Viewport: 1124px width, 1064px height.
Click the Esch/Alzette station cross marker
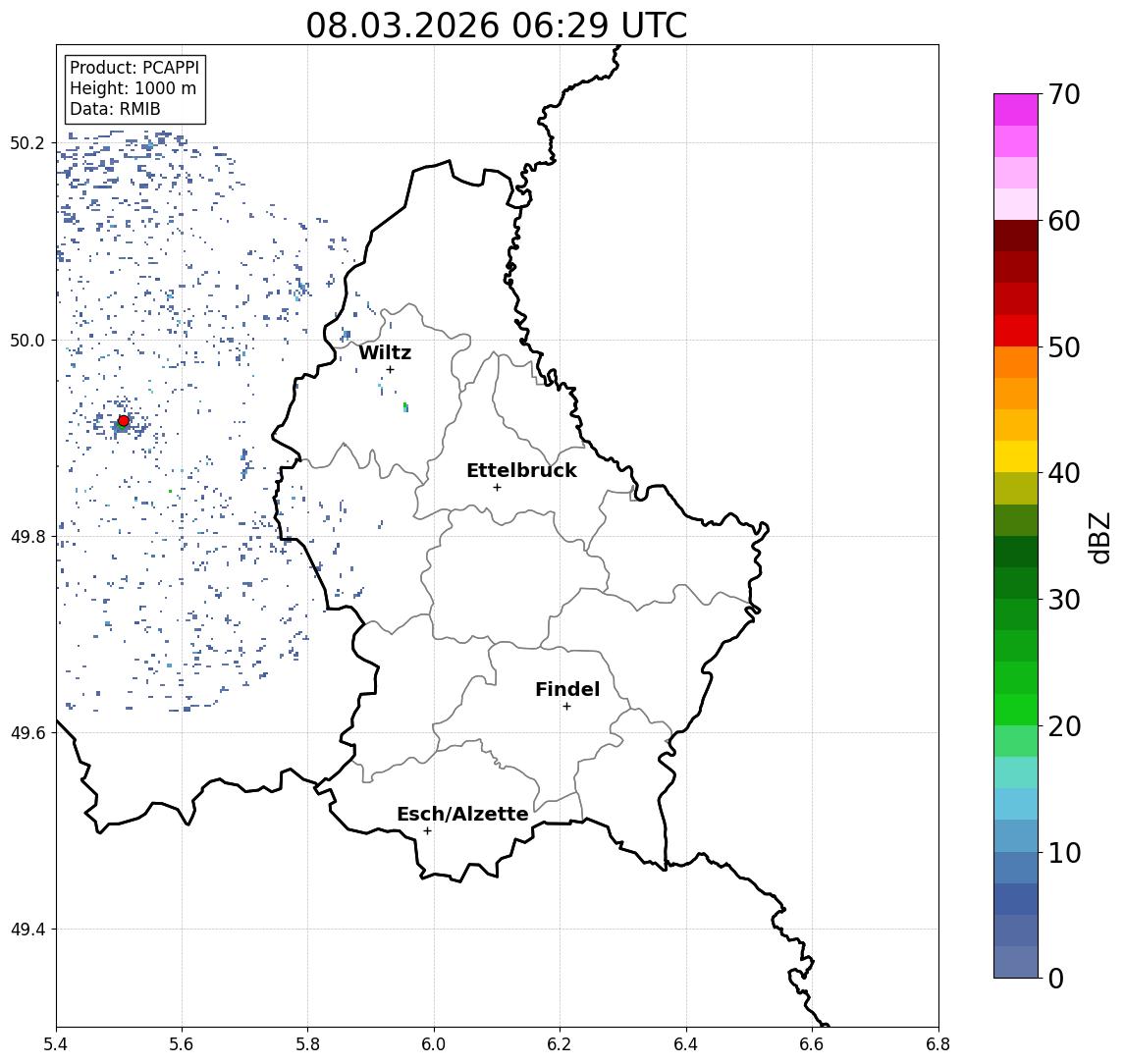click(x=427, y=831)
